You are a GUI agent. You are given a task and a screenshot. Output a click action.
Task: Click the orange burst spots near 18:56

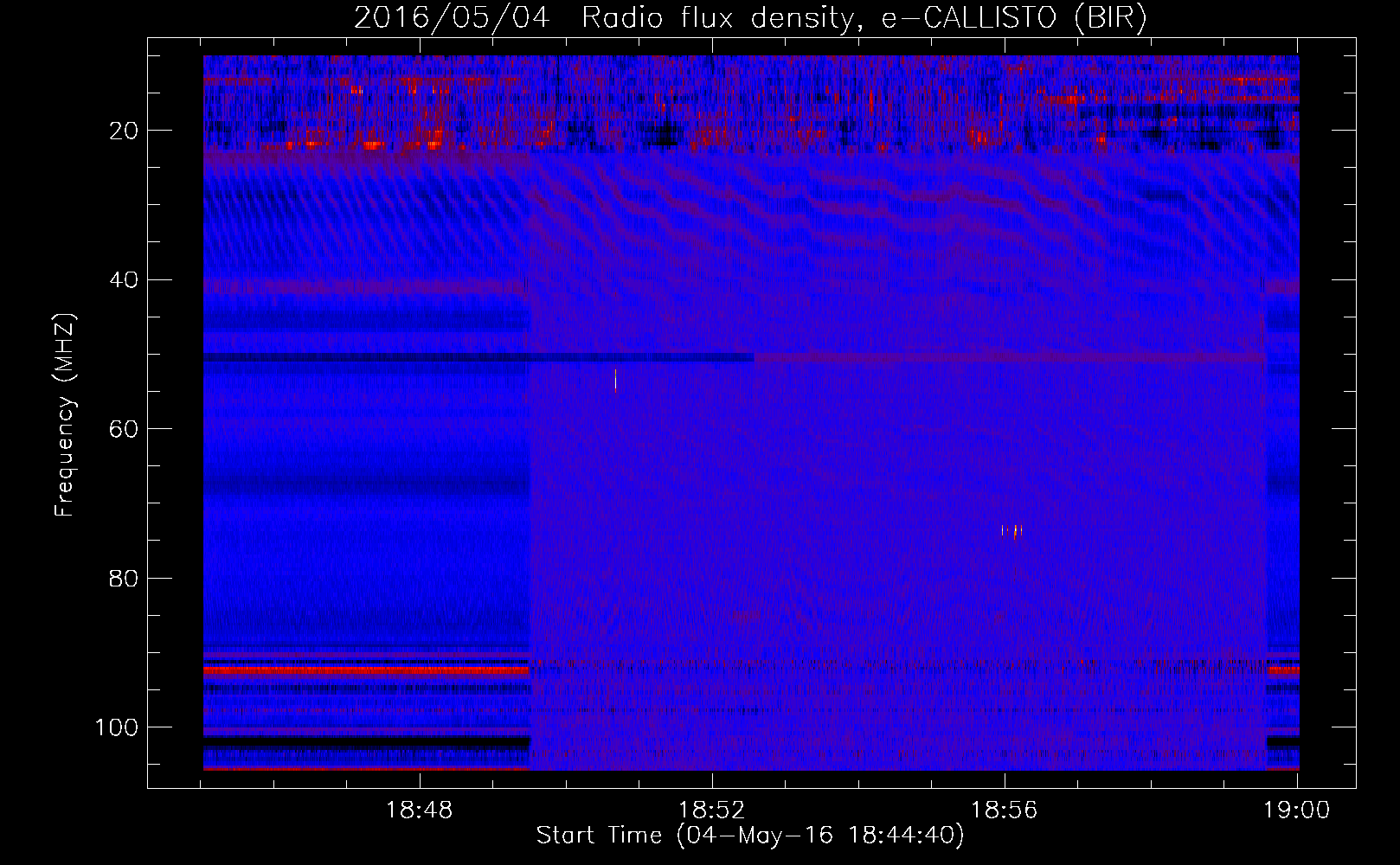click(1011, 531)
